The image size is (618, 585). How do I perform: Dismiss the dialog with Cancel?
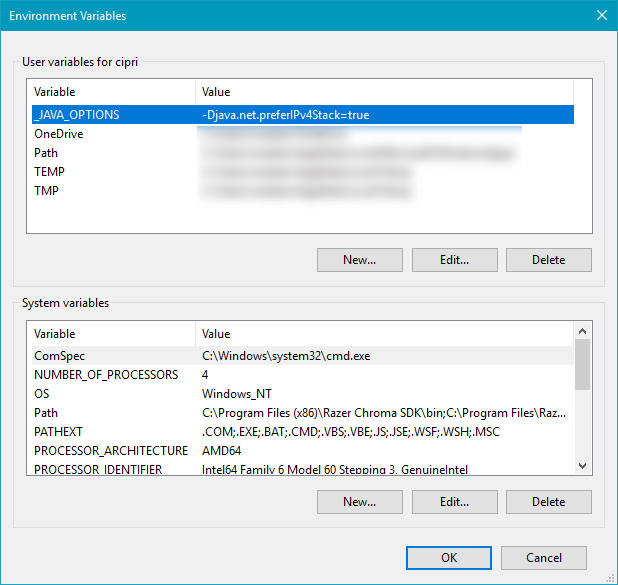(x=544, y=558)
